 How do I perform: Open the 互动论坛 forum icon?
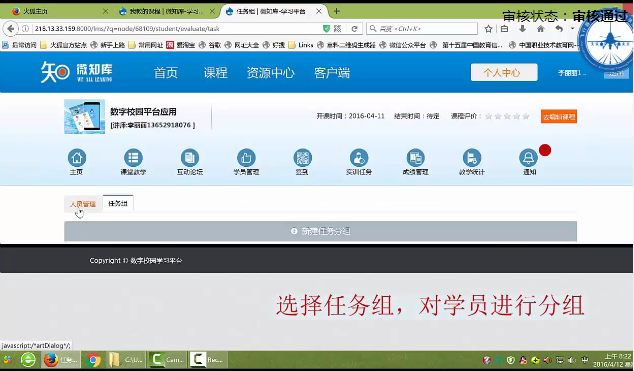190,158
